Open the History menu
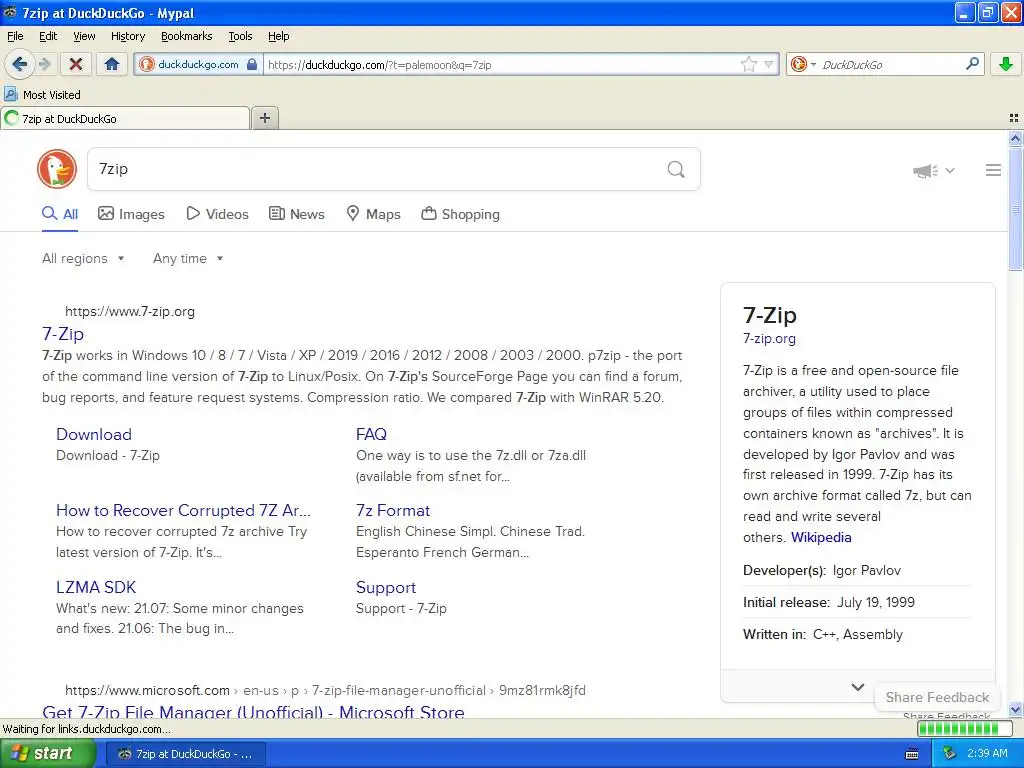The image size is (1024, 768). (127, 36)
